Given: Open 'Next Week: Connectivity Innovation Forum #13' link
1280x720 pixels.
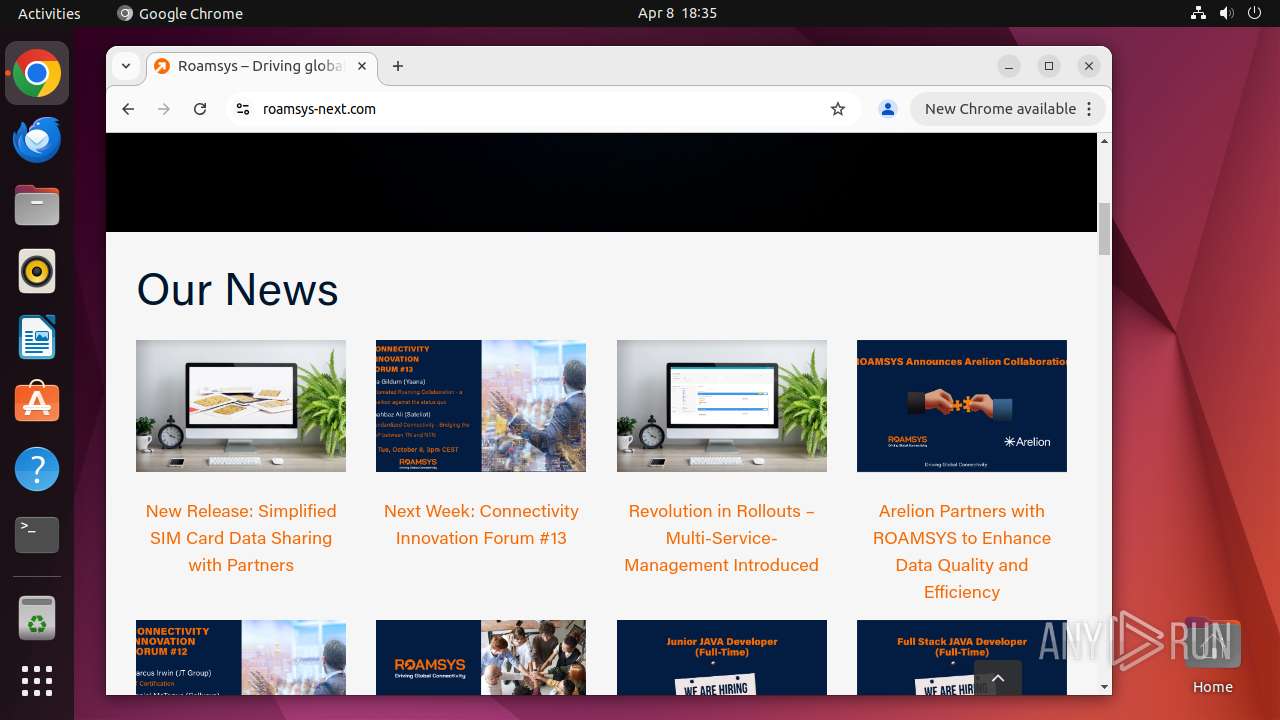Looking at the screenshot, I should pos(481,524).
